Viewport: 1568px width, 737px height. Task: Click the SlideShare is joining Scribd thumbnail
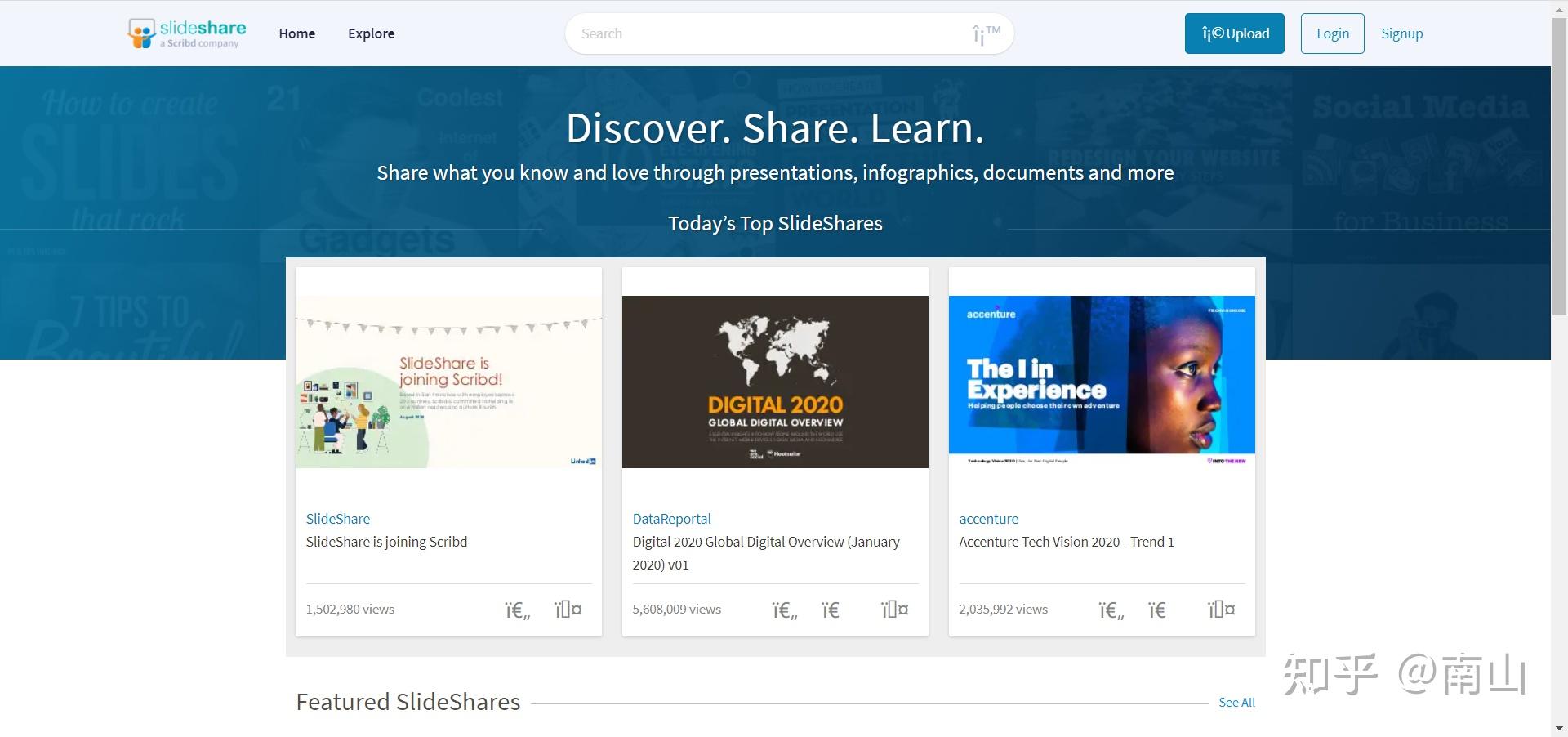448,382
